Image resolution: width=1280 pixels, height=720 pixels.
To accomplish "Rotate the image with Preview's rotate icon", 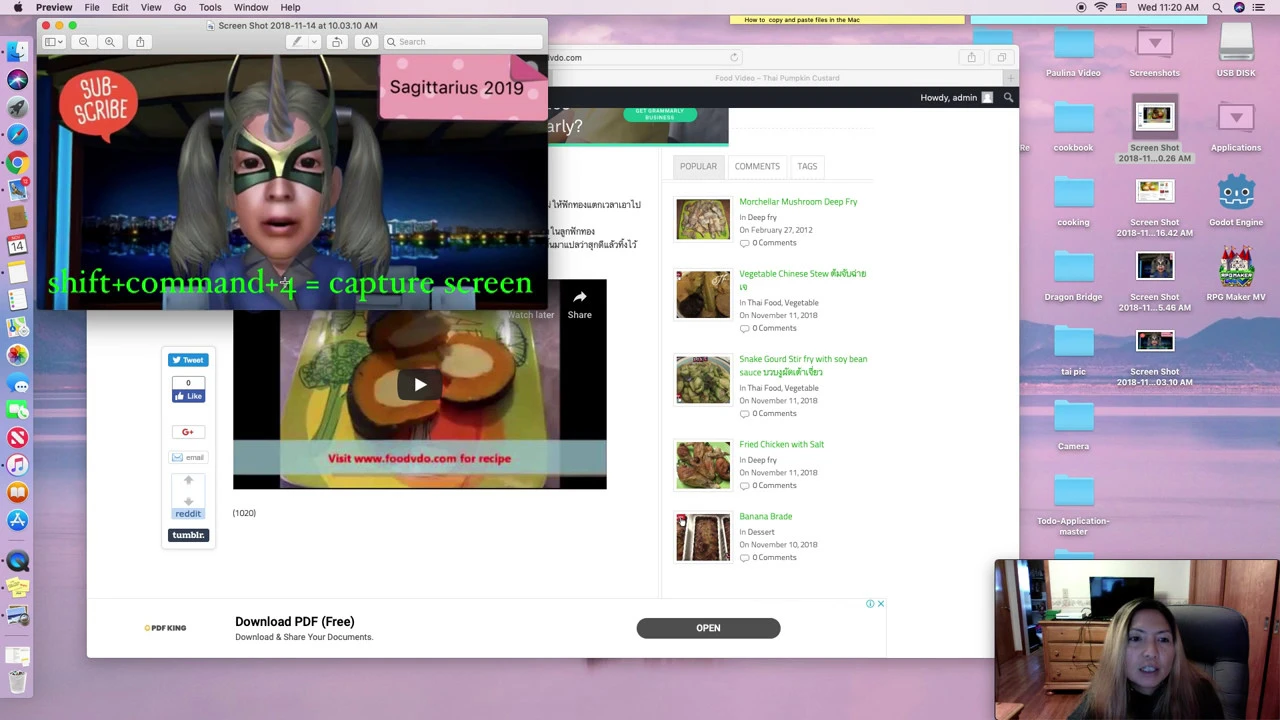I will click(337, 42).
